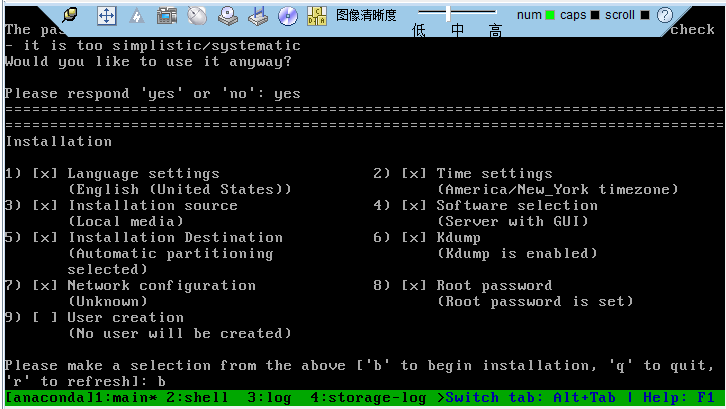Click the mouse settings icon
726x409 pixels.
coord(197,15)
